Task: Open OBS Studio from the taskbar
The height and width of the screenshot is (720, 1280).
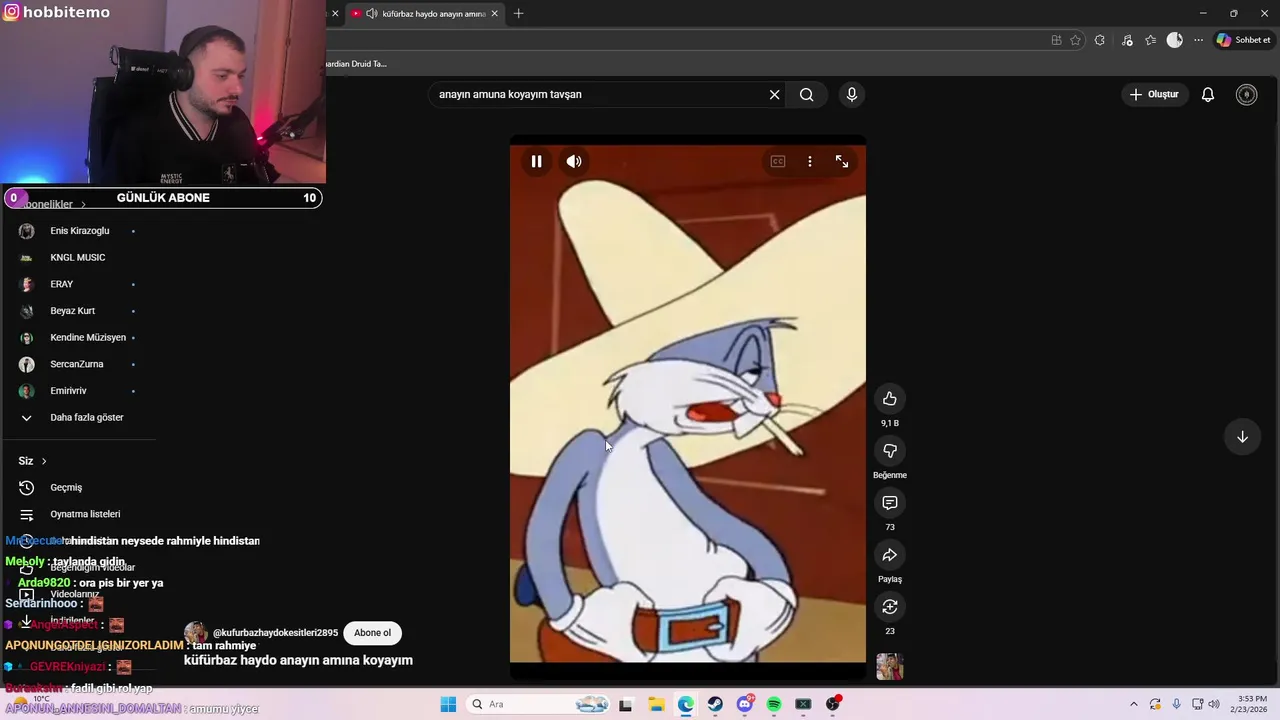Action: [833, 704]
